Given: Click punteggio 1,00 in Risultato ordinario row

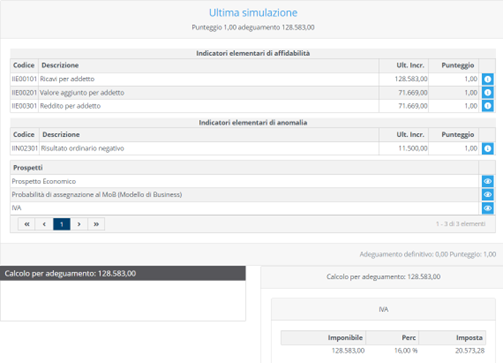Looking at the screenshot, I should coord(471,148).
